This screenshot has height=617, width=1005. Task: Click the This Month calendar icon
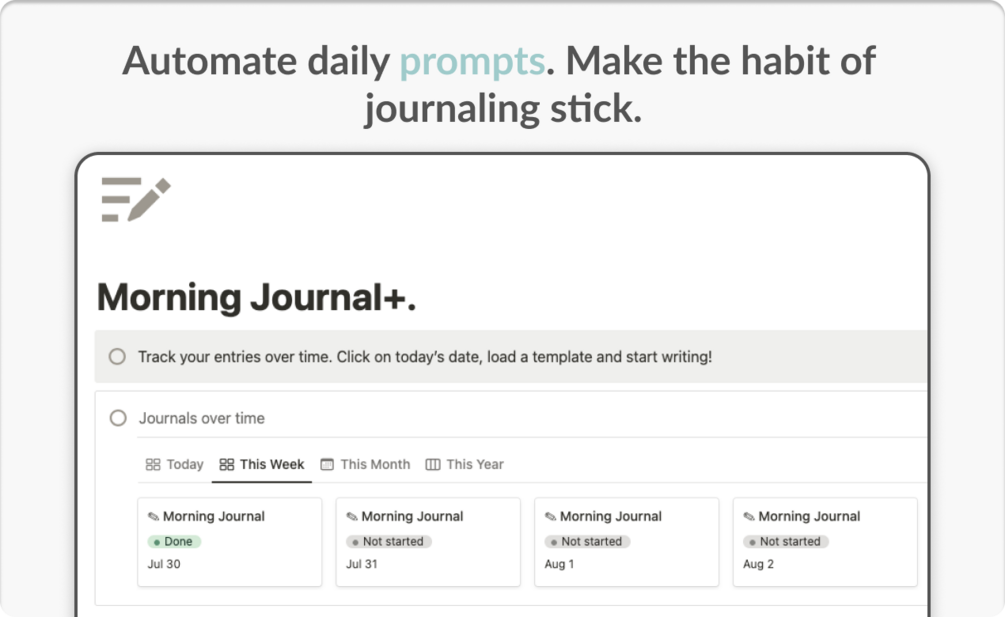point(327,465)
